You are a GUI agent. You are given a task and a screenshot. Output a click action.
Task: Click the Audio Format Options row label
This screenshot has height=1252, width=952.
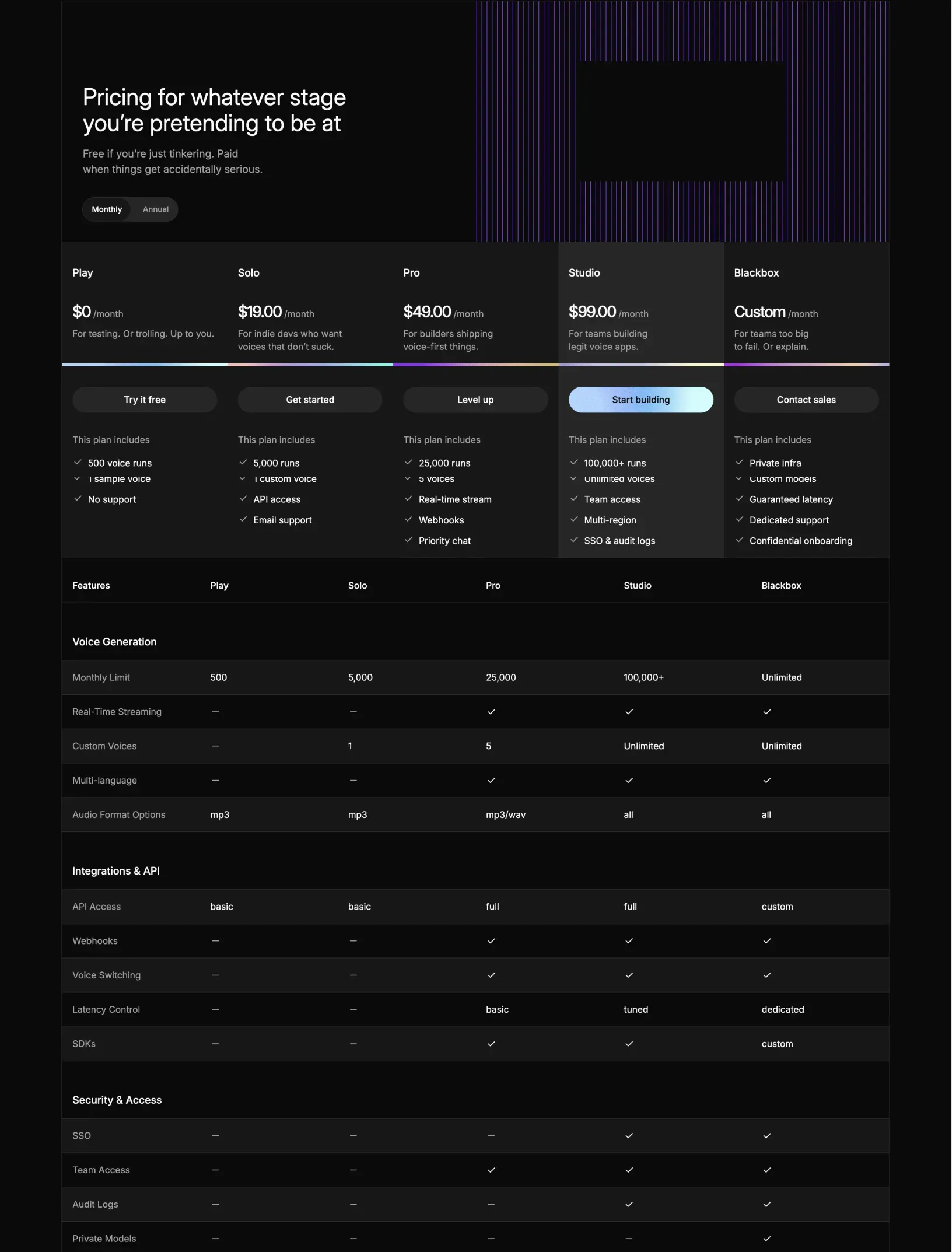[118, 815]
